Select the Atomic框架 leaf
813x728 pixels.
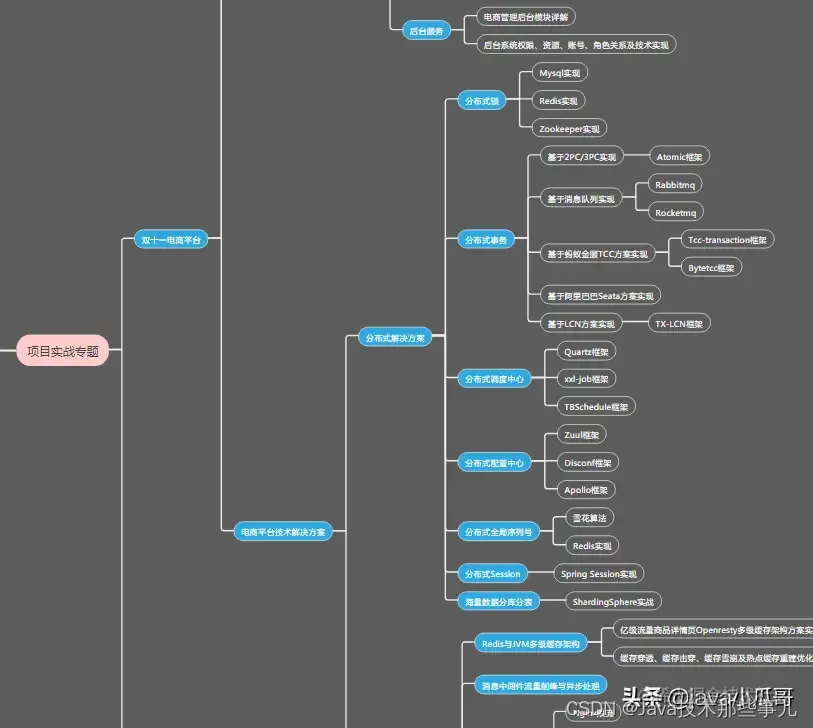coord(679,157)
